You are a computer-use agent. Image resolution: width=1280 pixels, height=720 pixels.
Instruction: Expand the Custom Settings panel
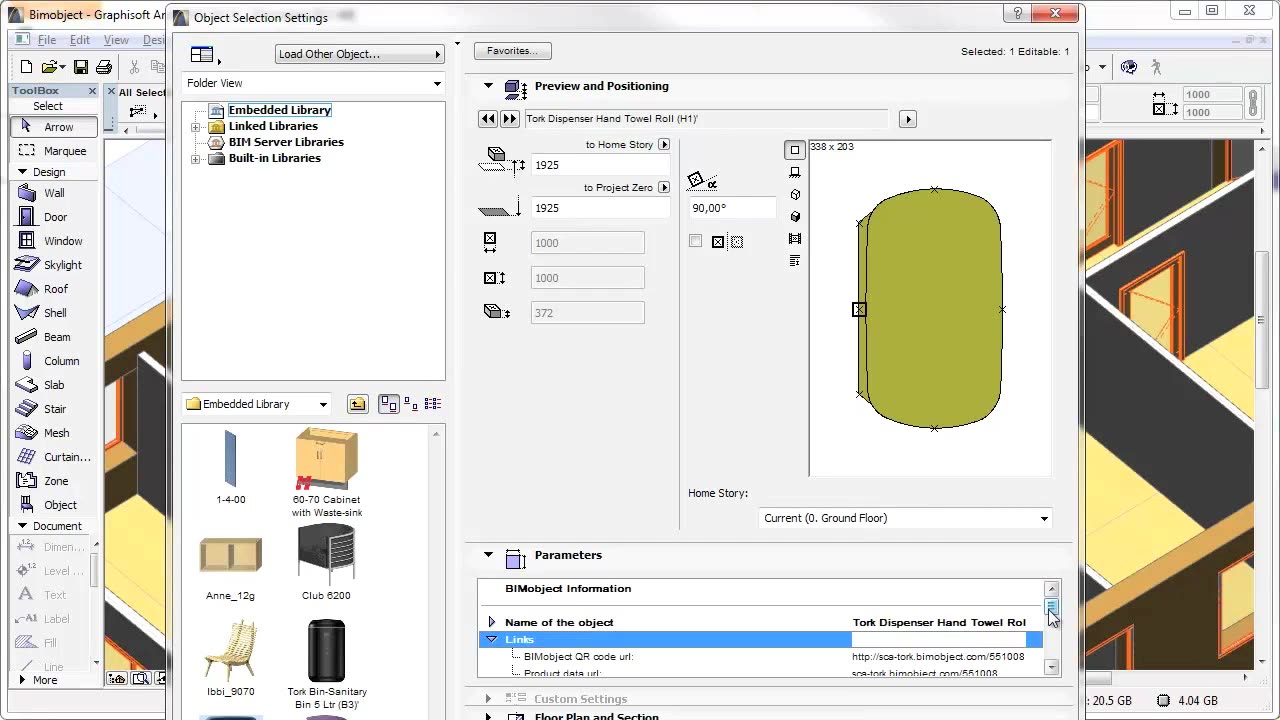488,699
